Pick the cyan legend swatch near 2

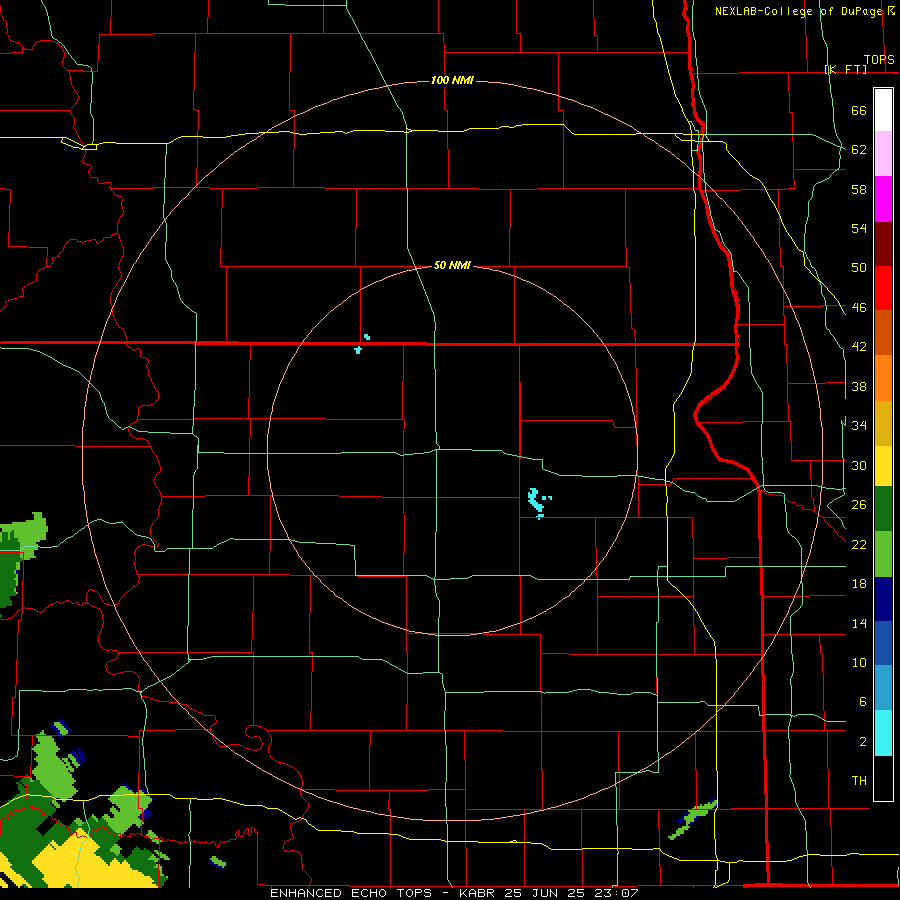point(883,733)
